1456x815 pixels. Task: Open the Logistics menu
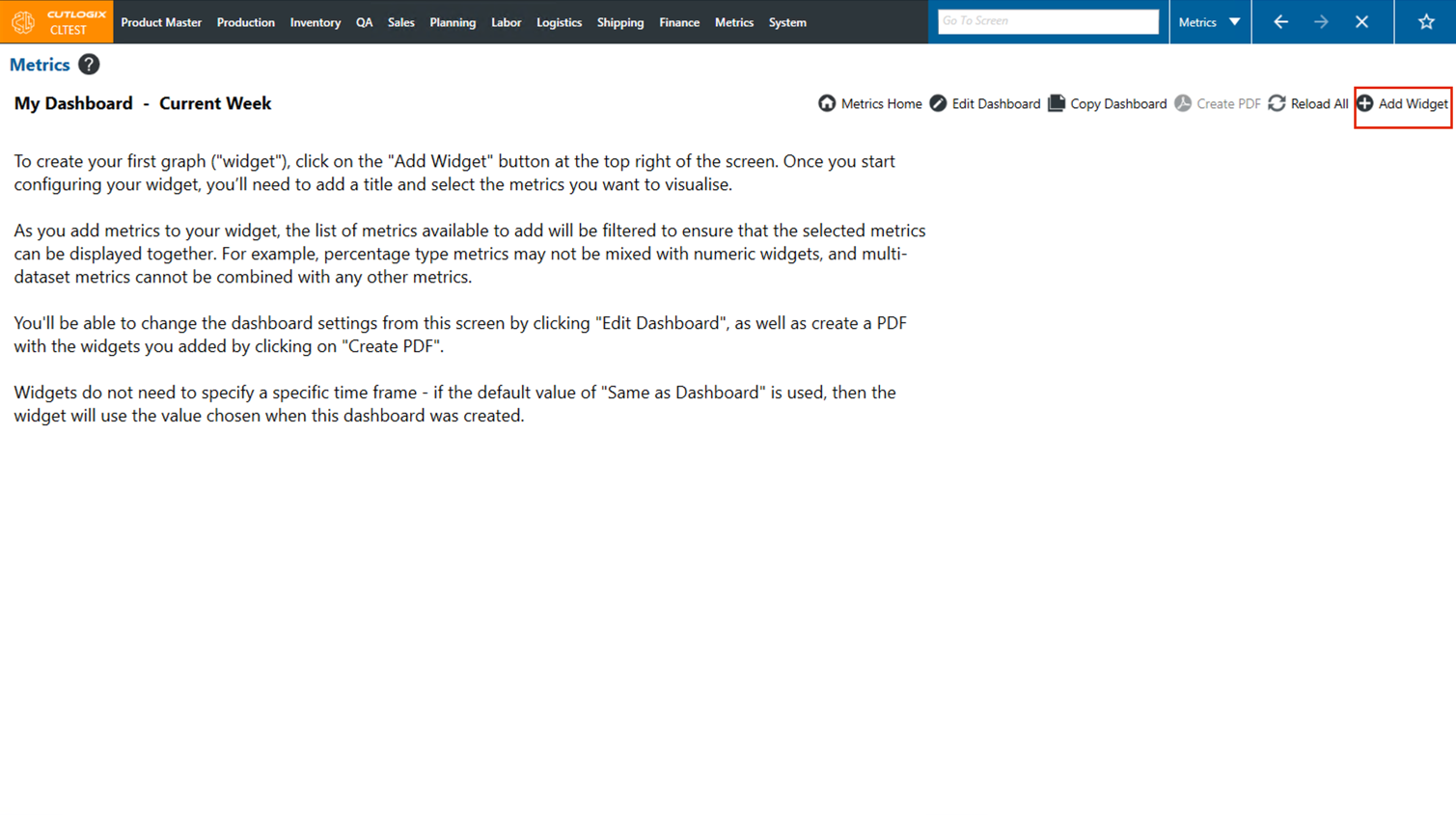(x=559, y=22)
